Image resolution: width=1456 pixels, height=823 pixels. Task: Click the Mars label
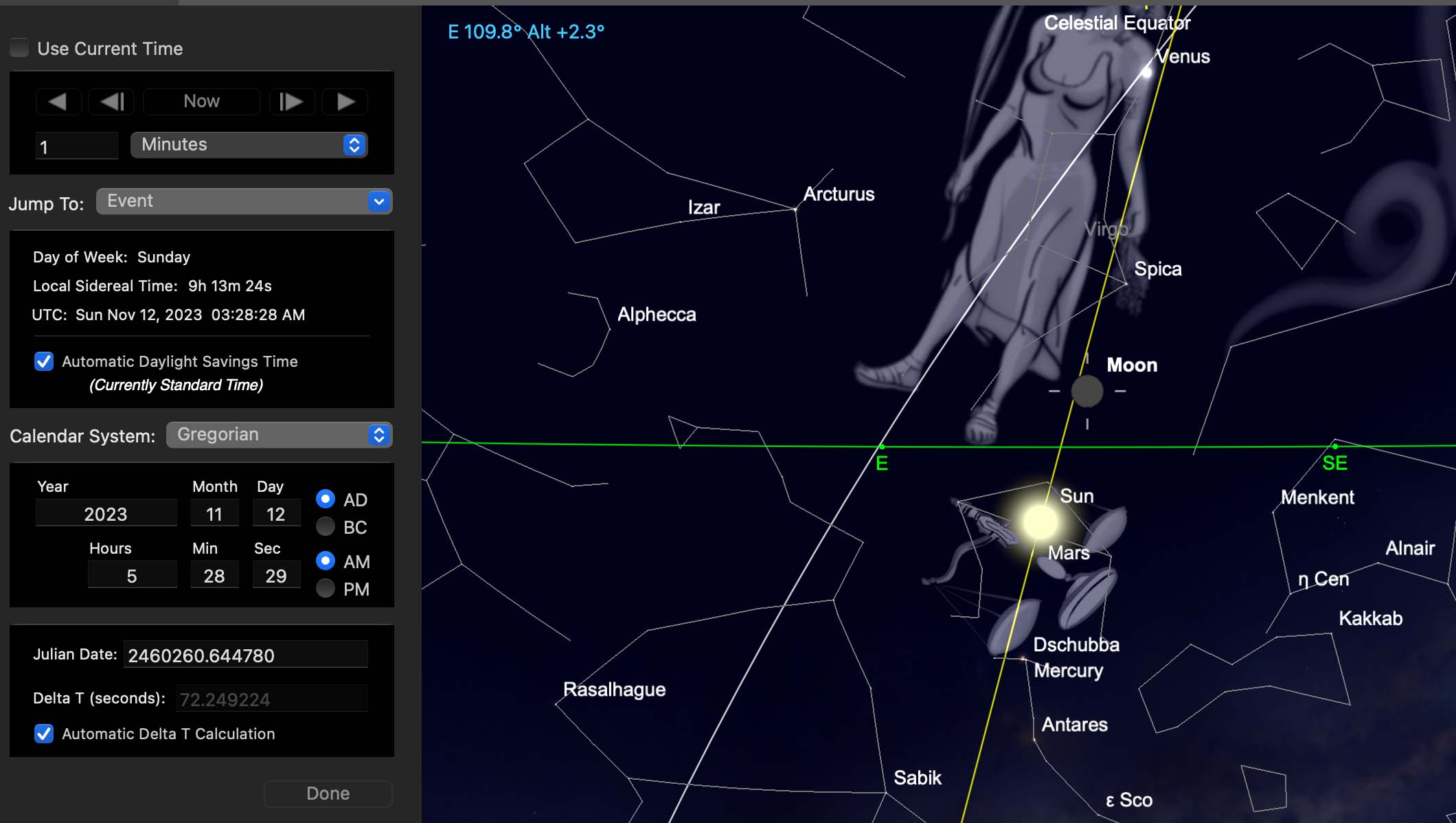tap(1069, 553)
